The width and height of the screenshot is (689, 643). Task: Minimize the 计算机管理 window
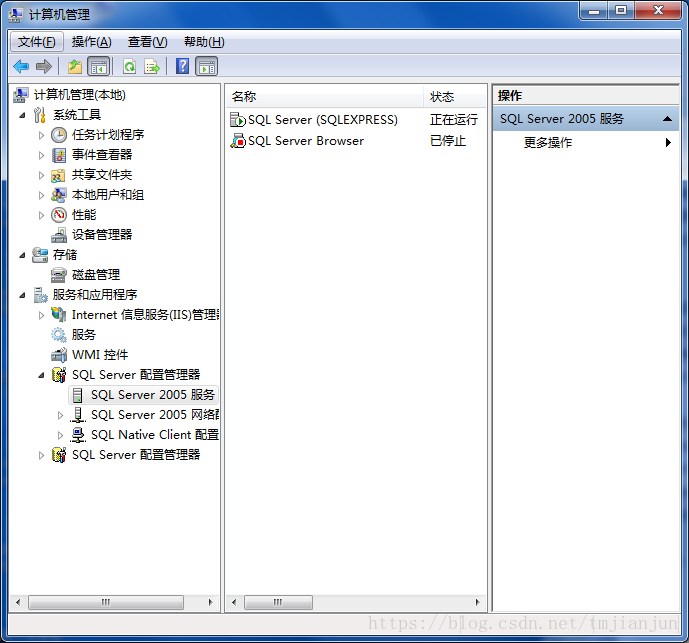point(594,10)
